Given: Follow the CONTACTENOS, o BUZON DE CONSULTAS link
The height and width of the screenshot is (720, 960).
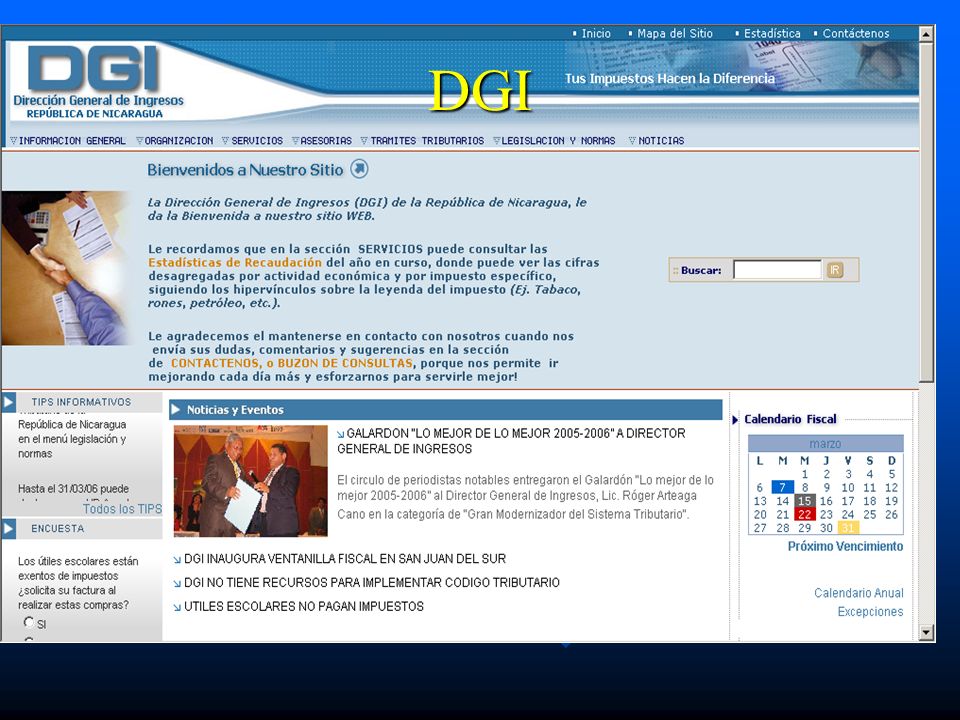Looking at the screenshot, I should (291, 363).
